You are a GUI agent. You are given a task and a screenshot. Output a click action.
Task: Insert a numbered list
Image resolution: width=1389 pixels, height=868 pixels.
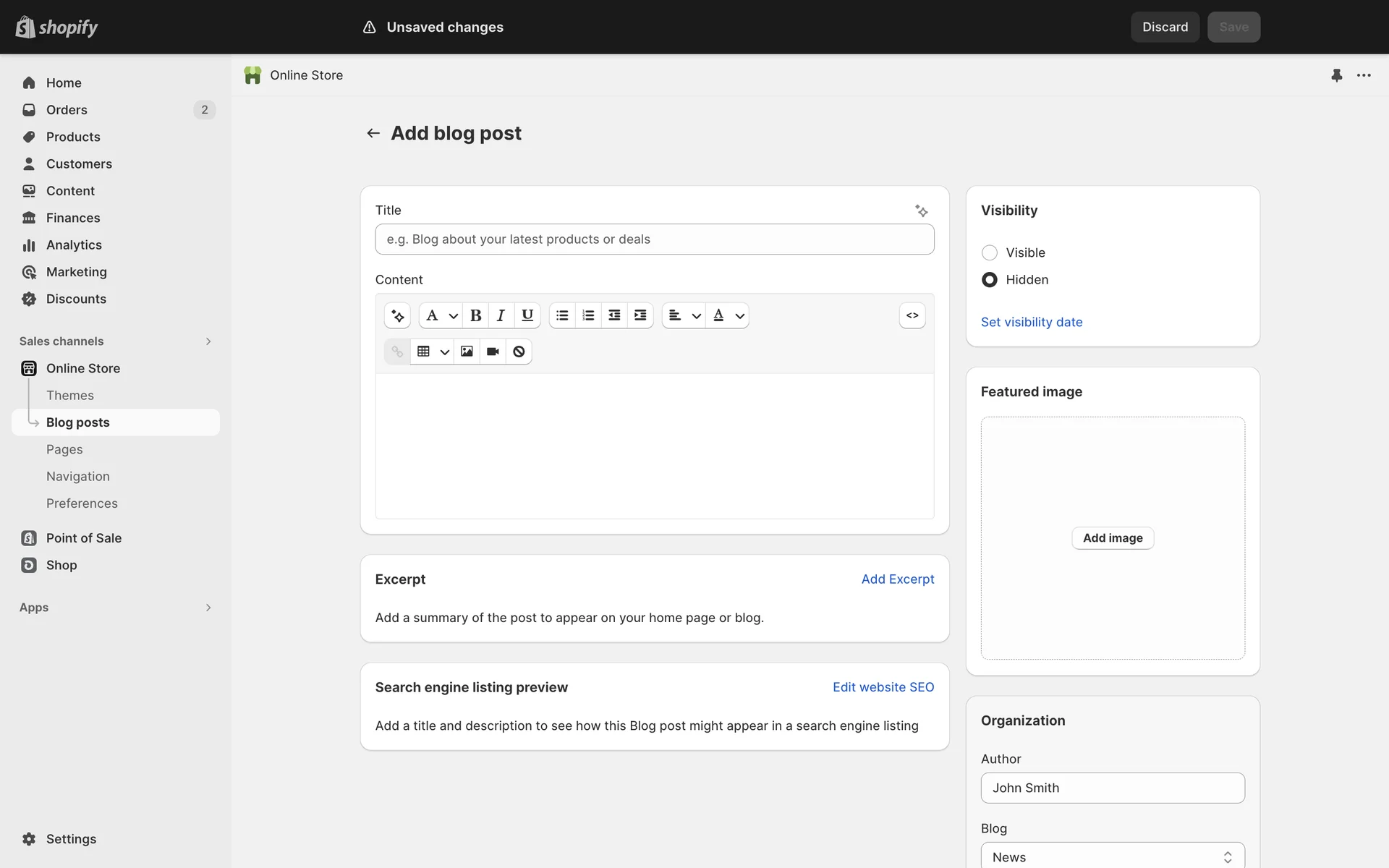tap(588, 315)
